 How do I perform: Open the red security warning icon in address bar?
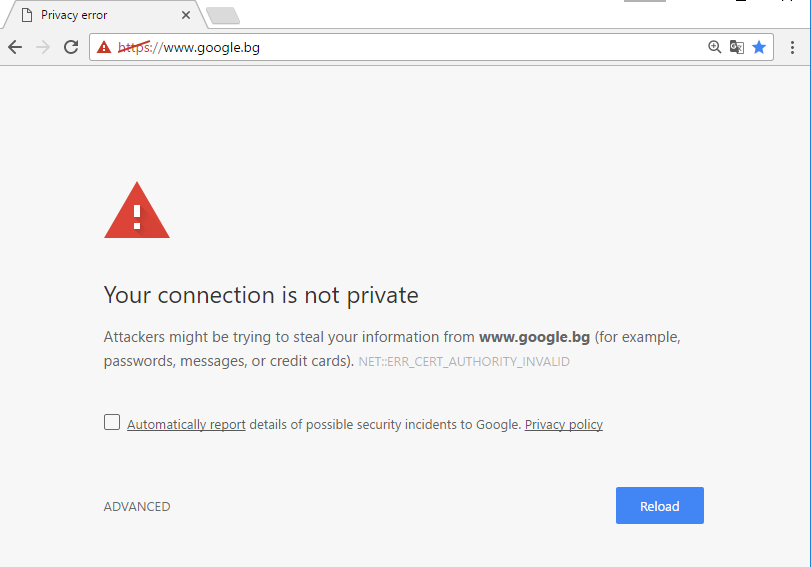104,47
